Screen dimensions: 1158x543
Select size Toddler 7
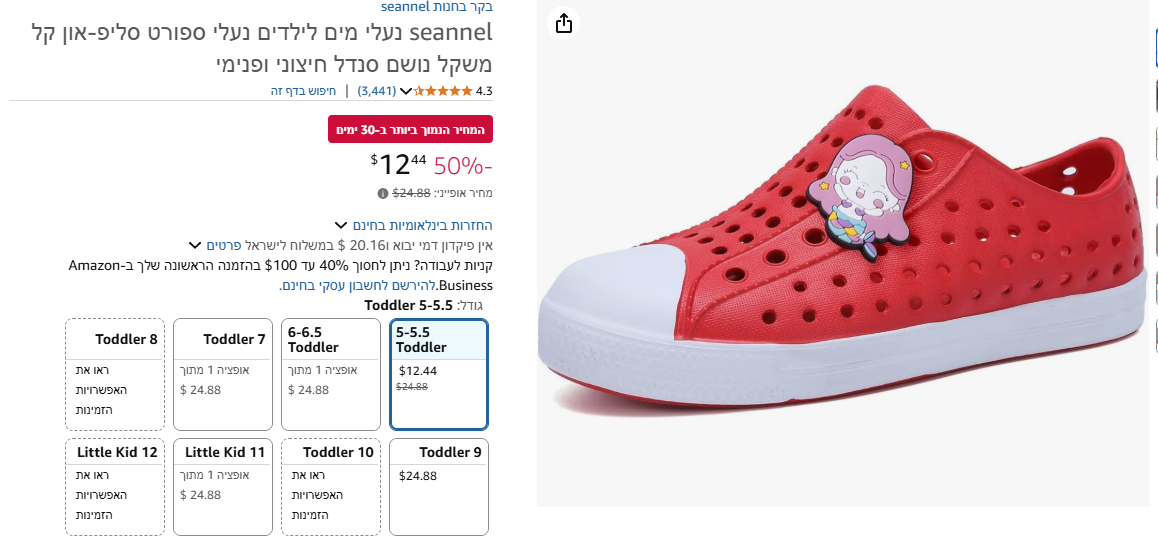(222, 373)
